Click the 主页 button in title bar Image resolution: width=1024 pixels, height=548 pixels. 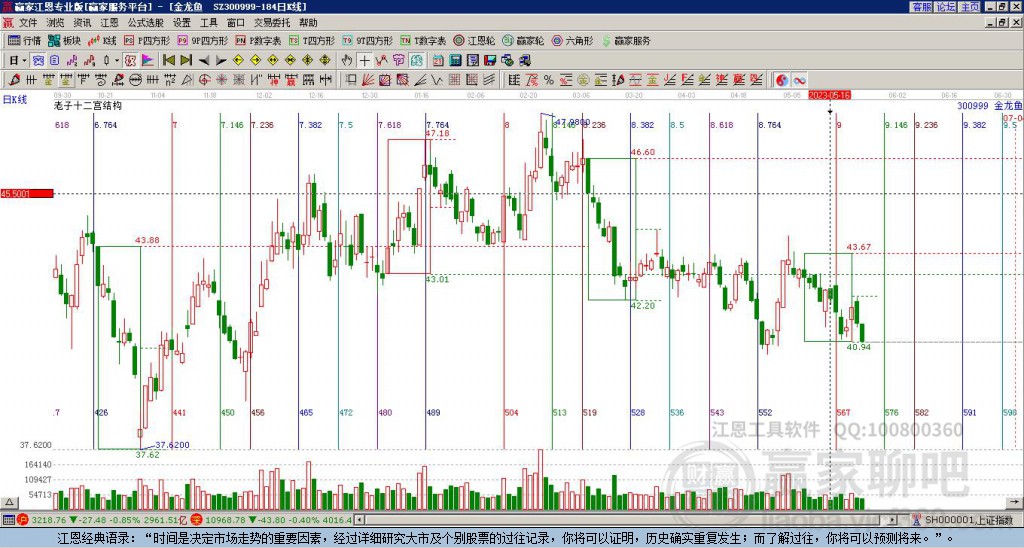coord(970,7)
